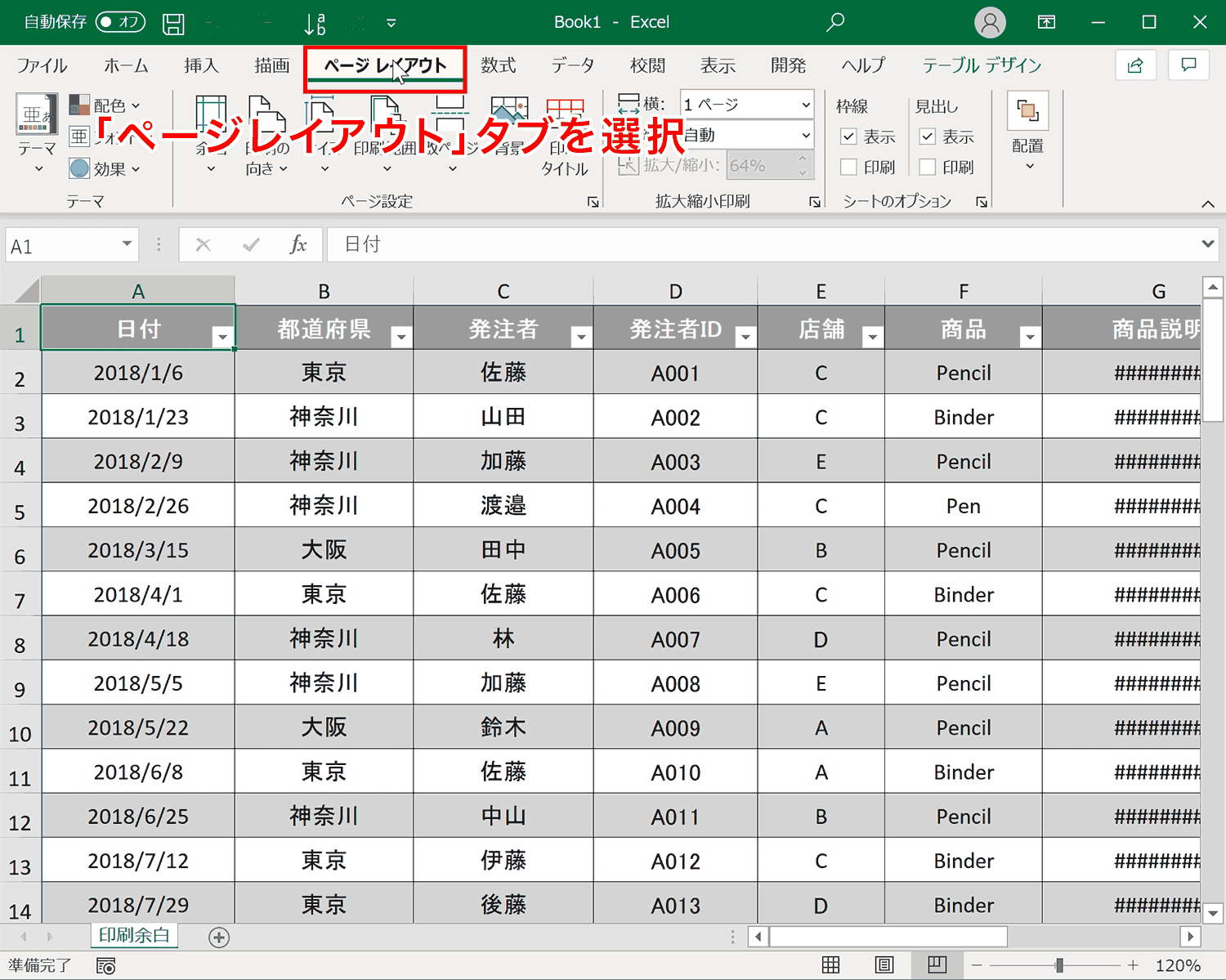Uncheck 枠線 表示 gridlines checkbox

(x=848, y=136)
